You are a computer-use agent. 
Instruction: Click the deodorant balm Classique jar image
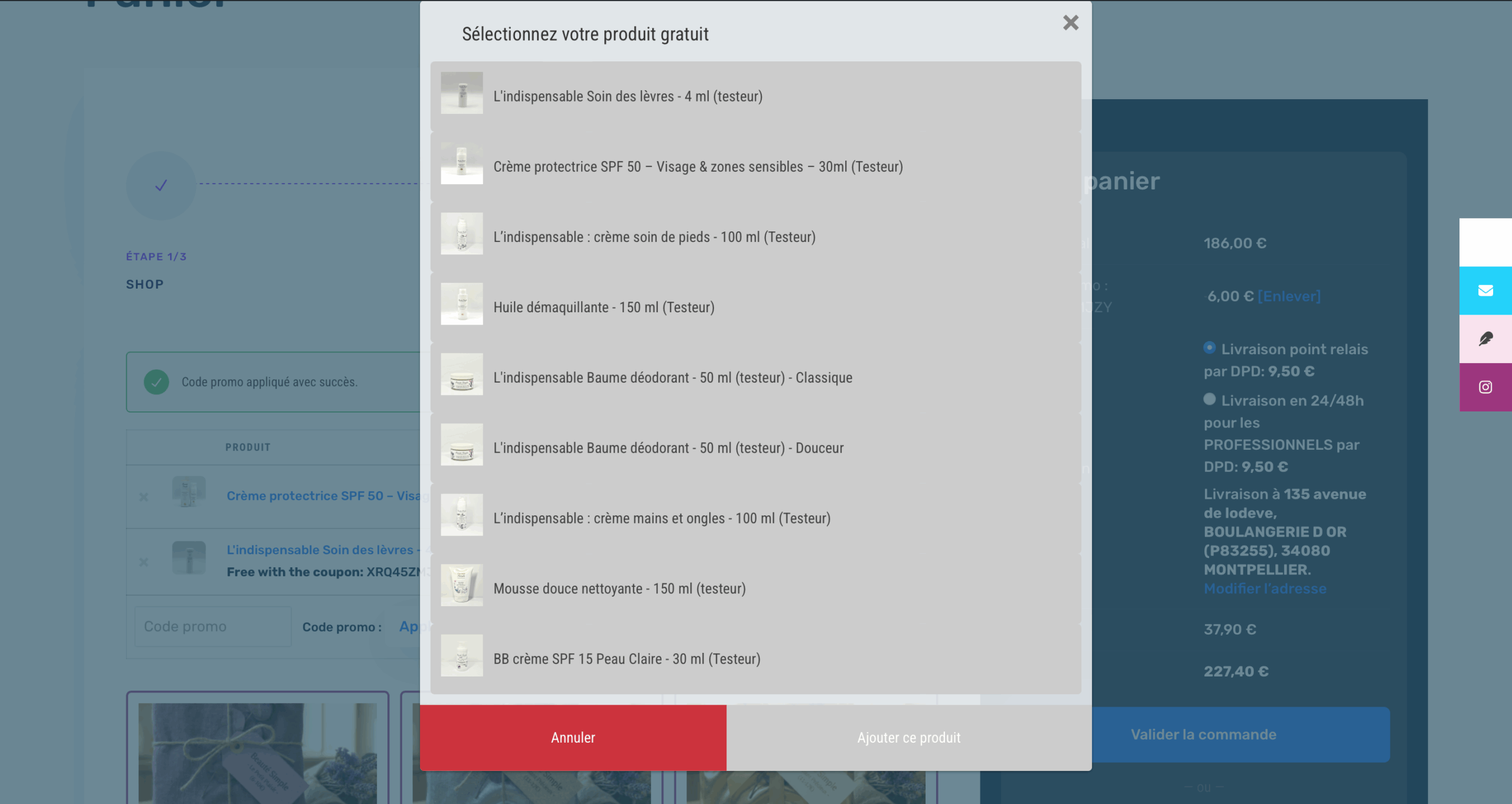tap(461, 374)
